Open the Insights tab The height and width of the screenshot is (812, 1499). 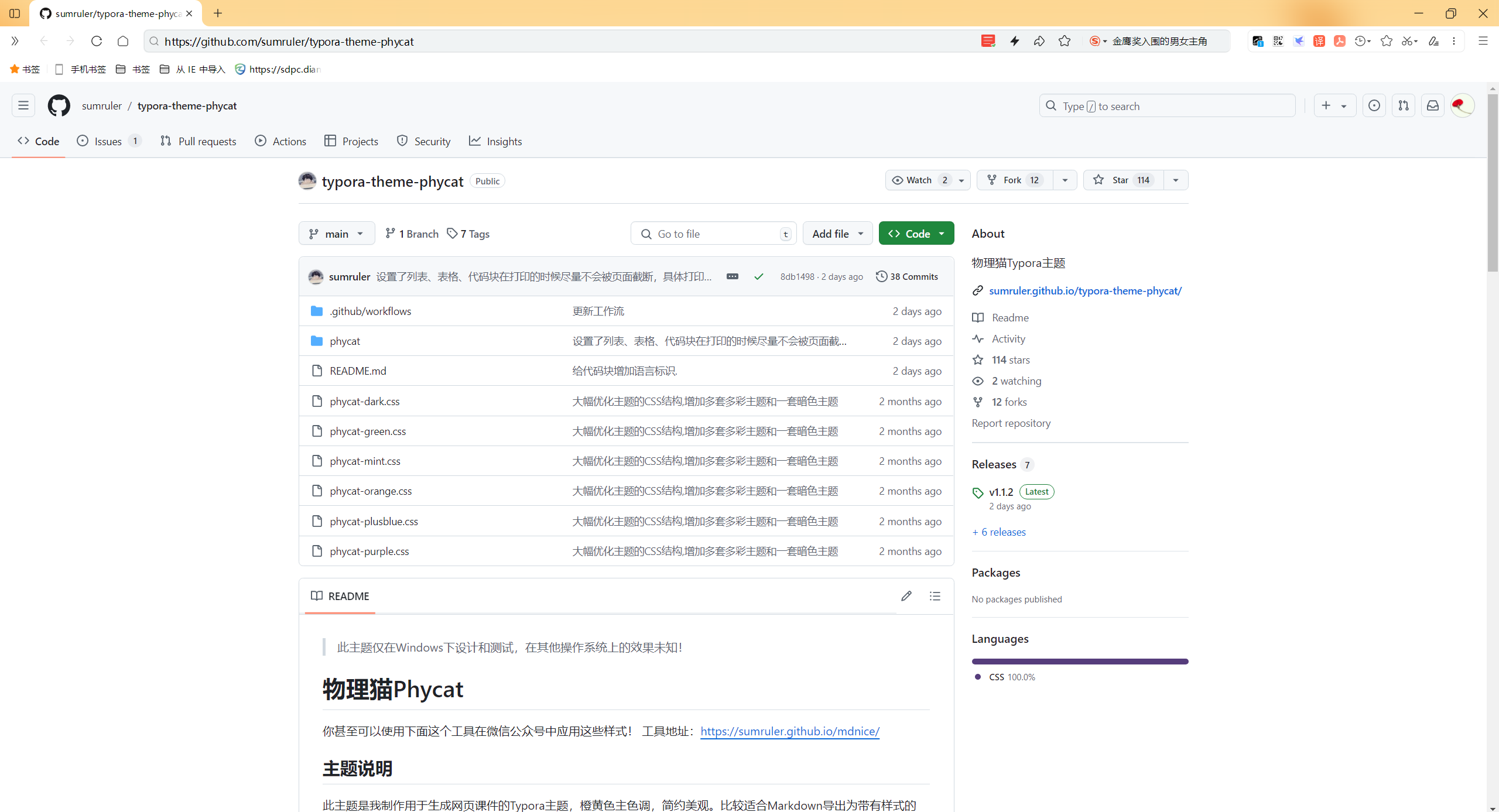coord(495,141)
